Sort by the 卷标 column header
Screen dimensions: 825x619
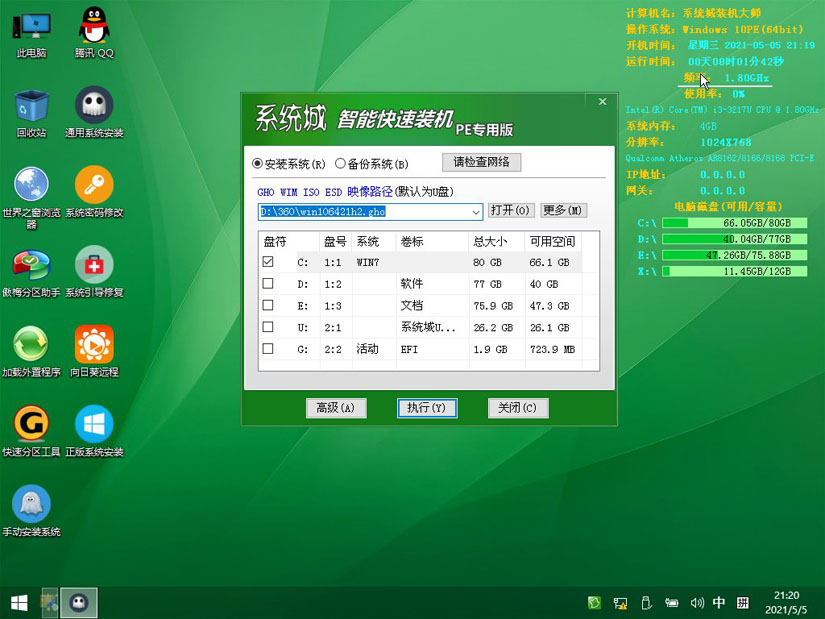[432, 242]
